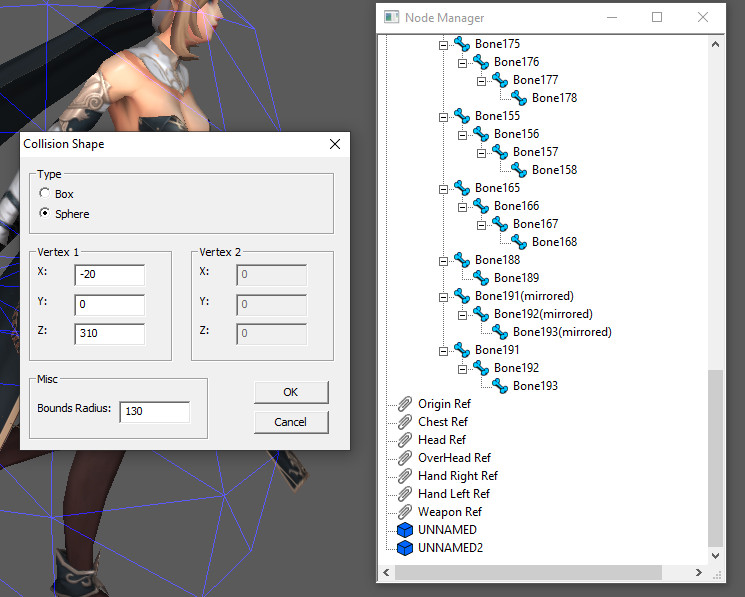Image resolution: width=745 pixels, height=597 pixels.
Task: Click the paperclip icon of Weapon Ref
Action: (405, 512)
